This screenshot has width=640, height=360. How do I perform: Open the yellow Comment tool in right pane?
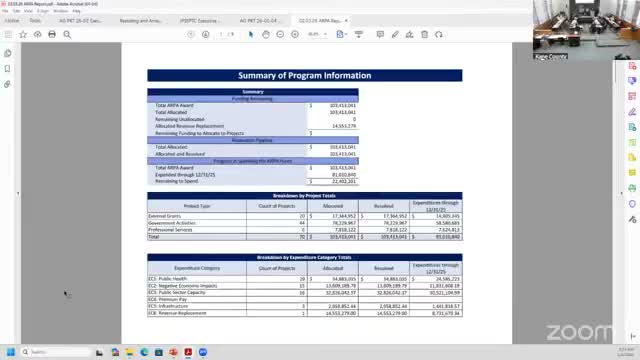[632, 173]
